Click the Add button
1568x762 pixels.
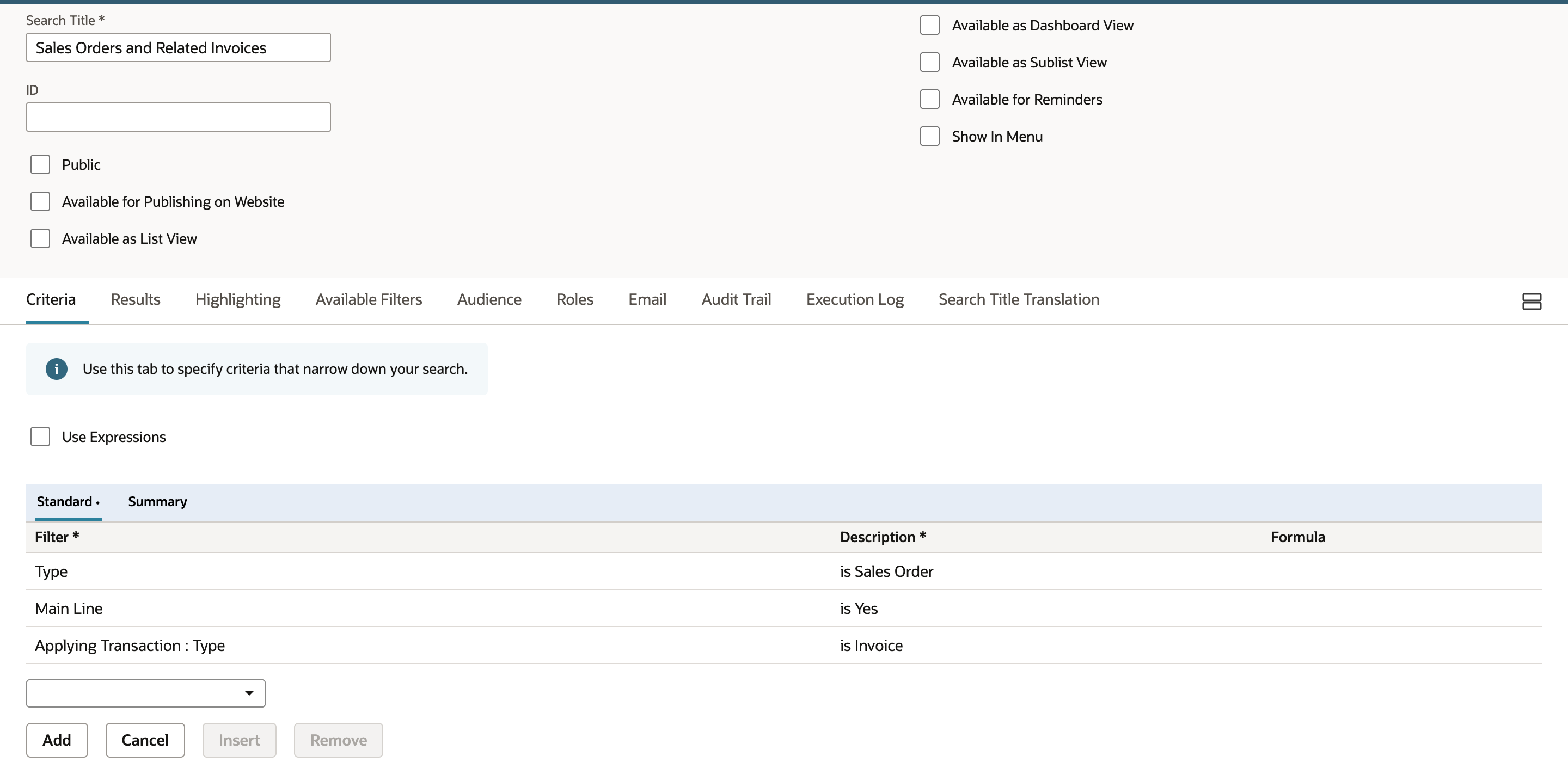[57, 740]
